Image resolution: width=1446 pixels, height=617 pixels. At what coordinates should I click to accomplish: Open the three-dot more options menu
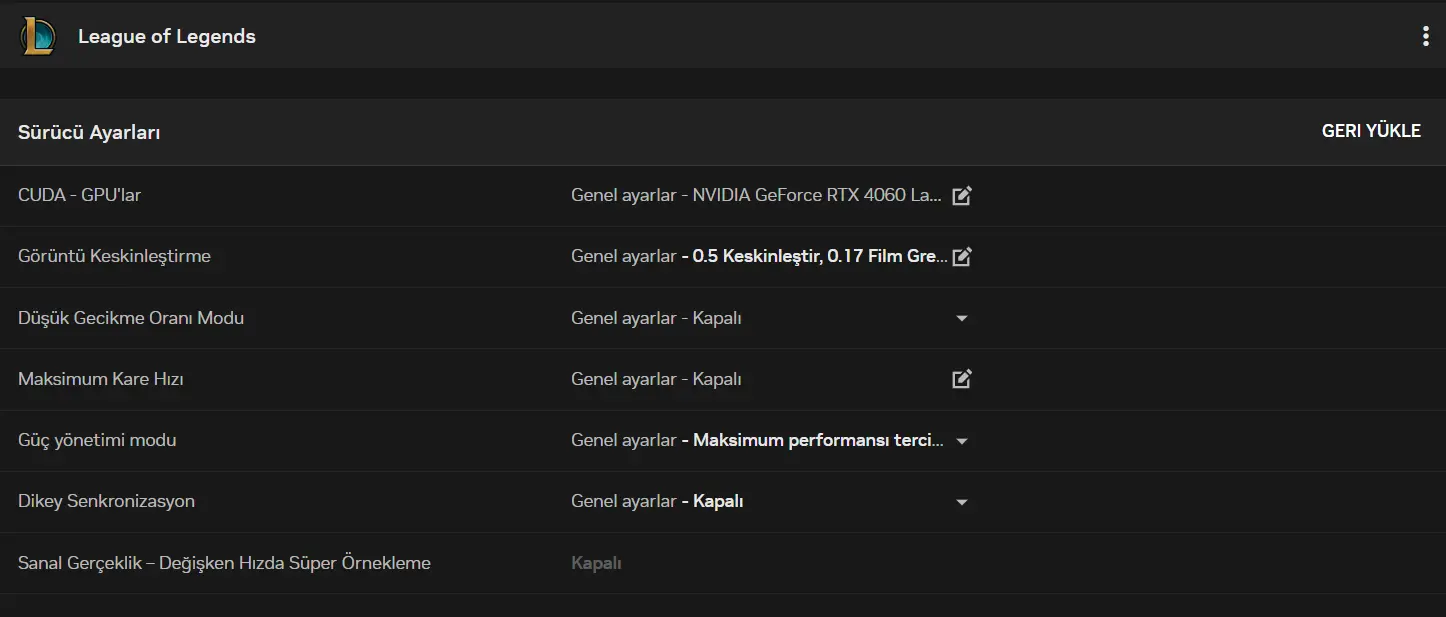(1425, 37)
